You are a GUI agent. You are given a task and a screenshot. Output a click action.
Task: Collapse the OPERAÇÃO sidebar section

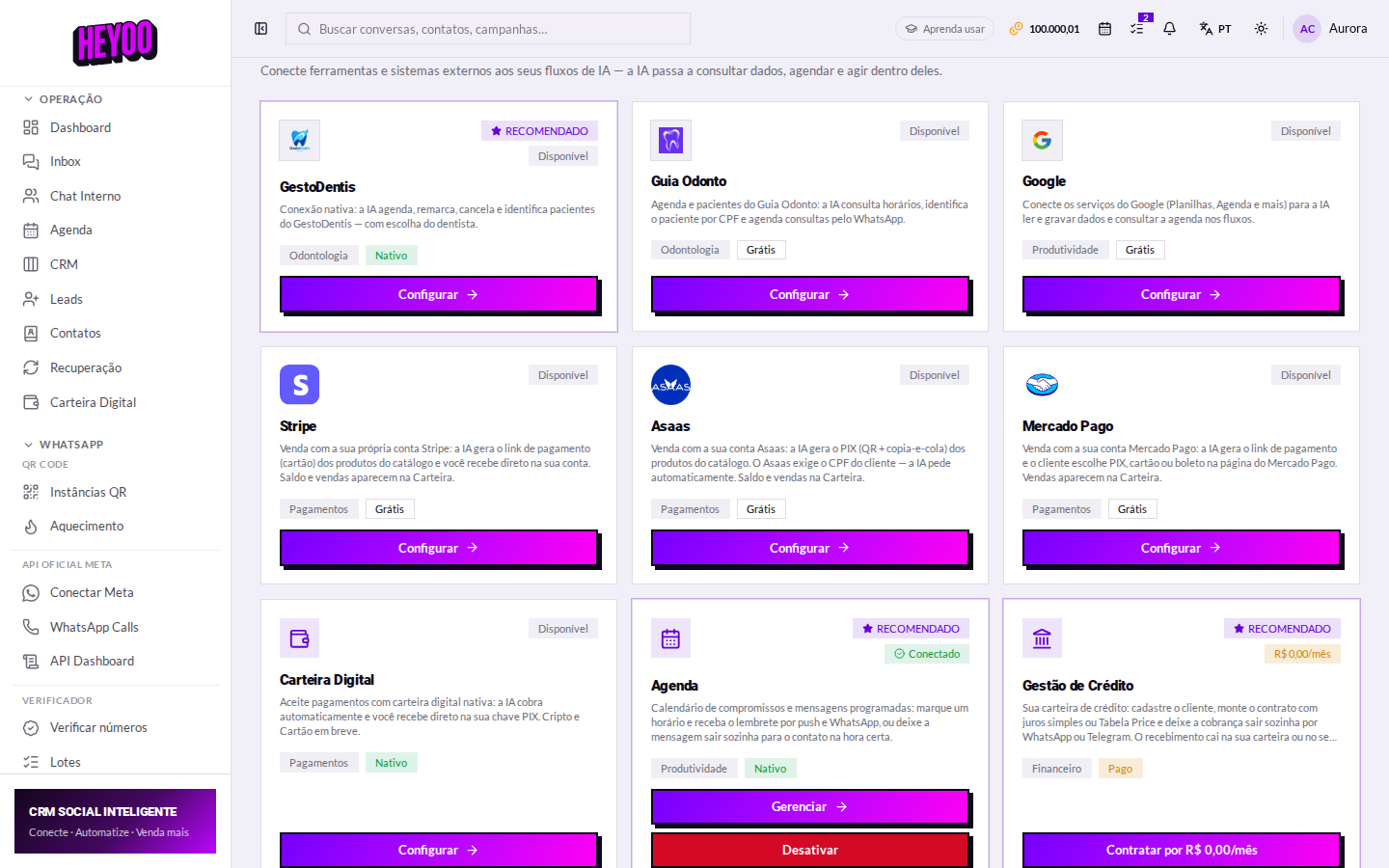coord(64,99)
